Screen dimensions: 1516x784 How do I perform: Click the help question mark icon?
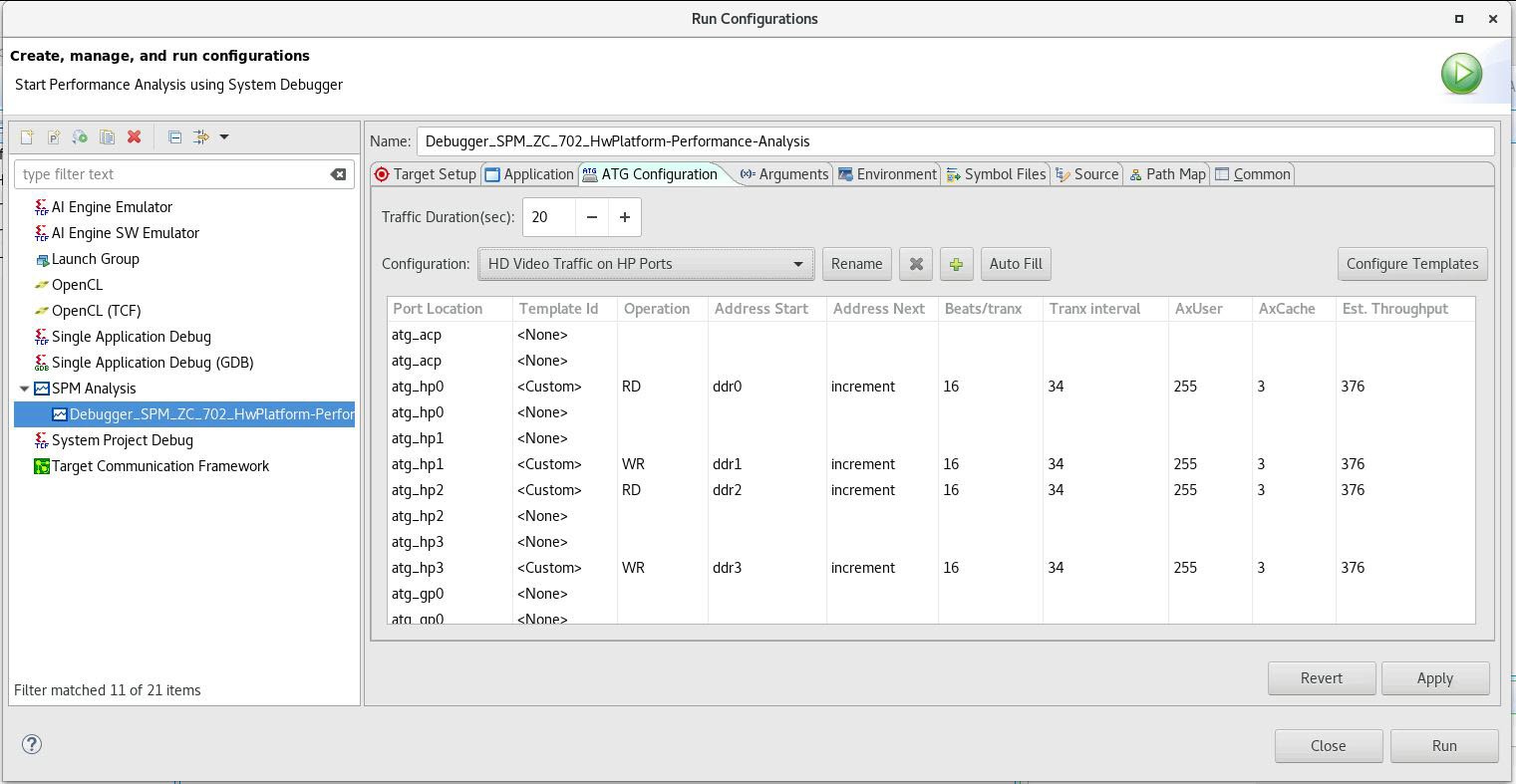click(x=32, y=744)
